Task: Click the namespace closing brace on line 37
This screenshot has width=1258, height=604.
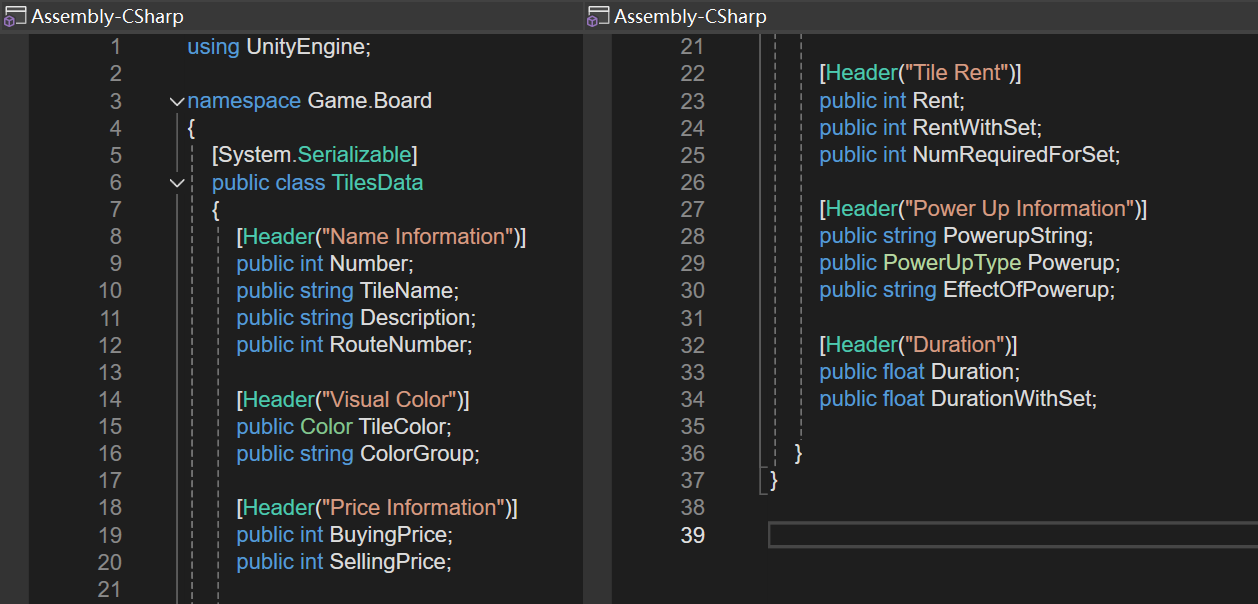Action: (x=773, y=481)
